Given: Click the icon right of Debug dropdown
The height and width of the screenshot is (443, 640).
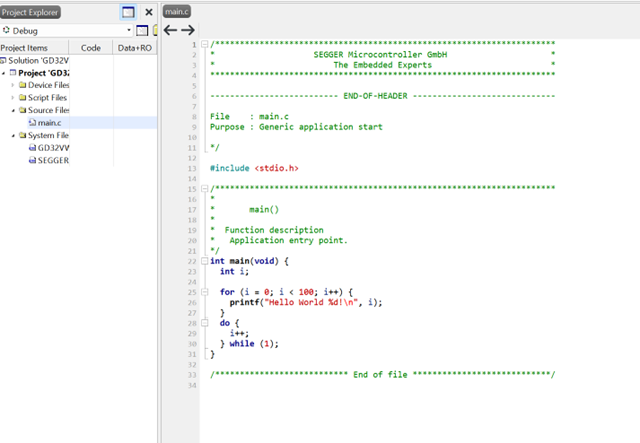Looking at the screenshot, I should (x=142, y=30).
